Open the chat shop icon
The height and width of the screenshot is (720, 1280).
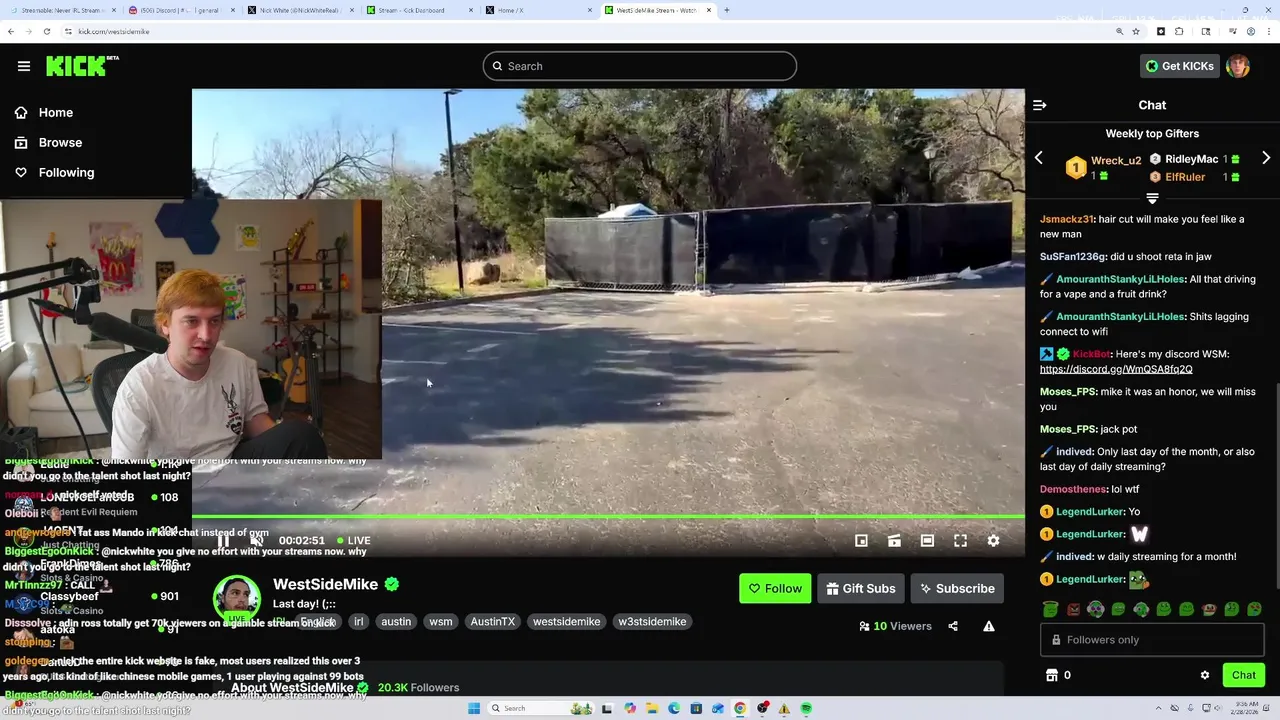[x=1052, y=675]
